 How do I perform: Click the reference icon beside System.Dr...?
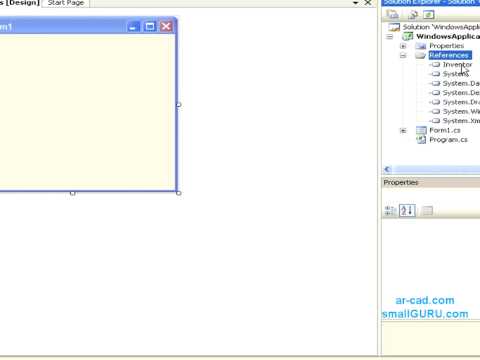tap(435, 102)
